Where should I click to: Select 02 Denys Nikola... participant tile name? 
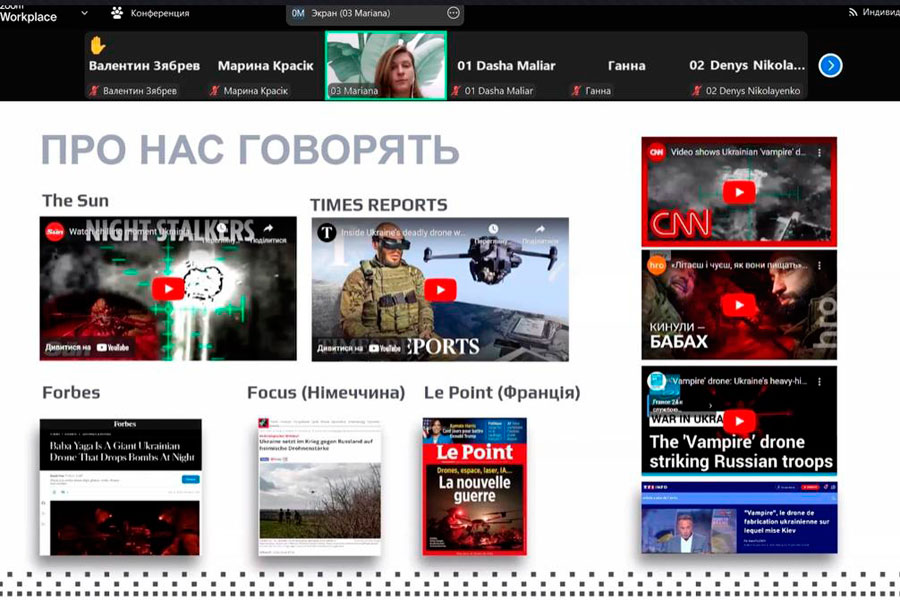coord(747,65)
